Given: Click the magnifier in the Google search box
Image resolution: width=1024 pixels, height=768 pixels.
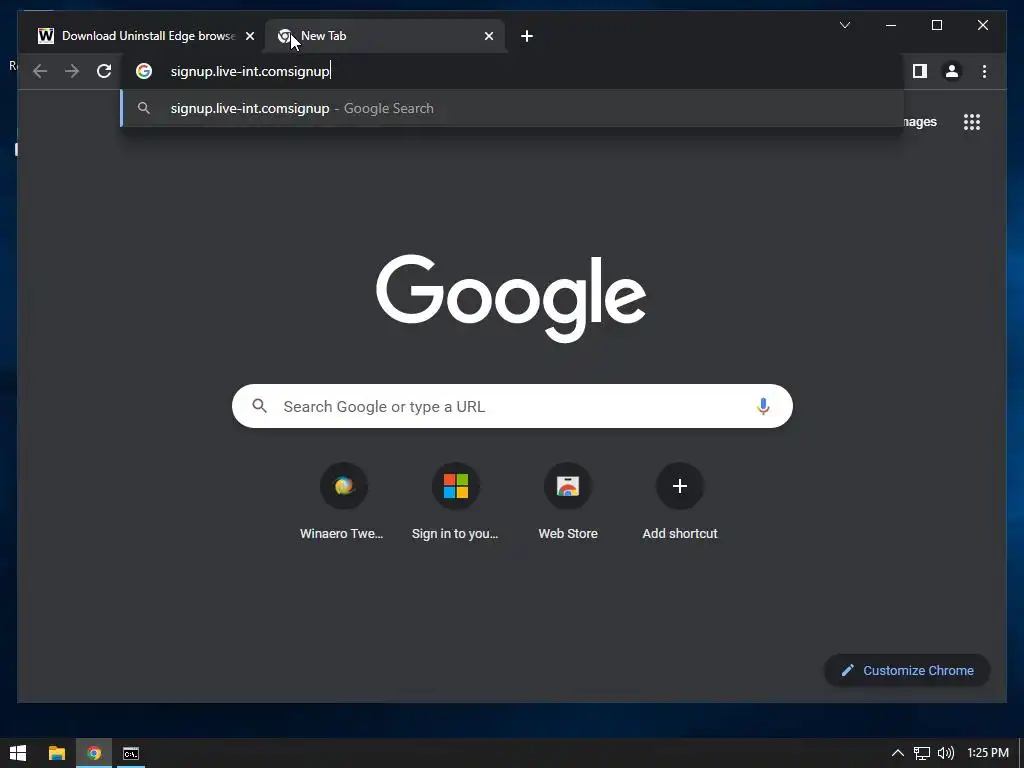Looking at the screenshot, I should click(259, 406).
